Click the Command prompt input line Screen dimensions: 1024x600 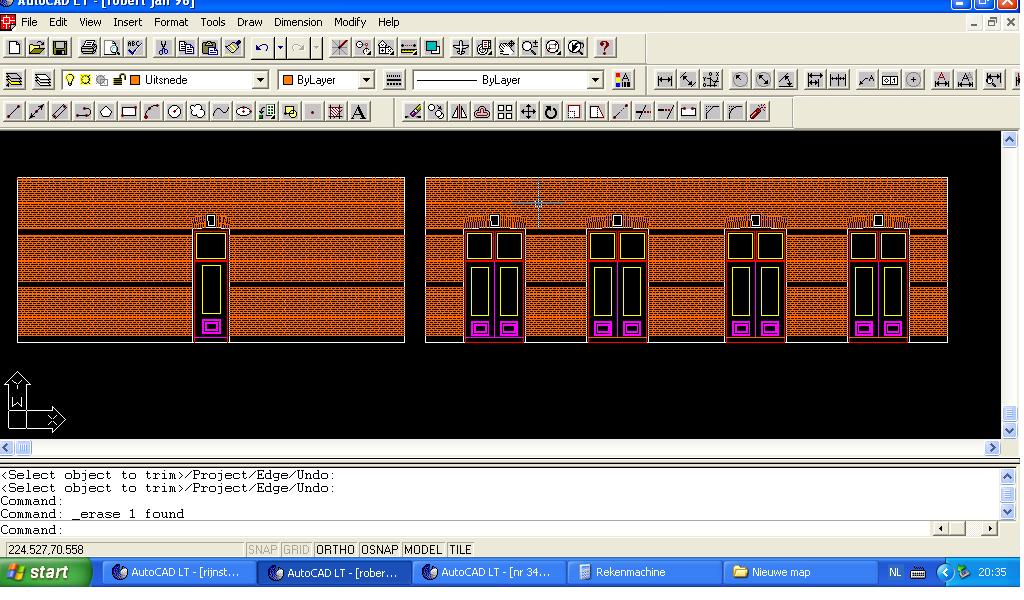pyautogui.click(x=467, y=529)
